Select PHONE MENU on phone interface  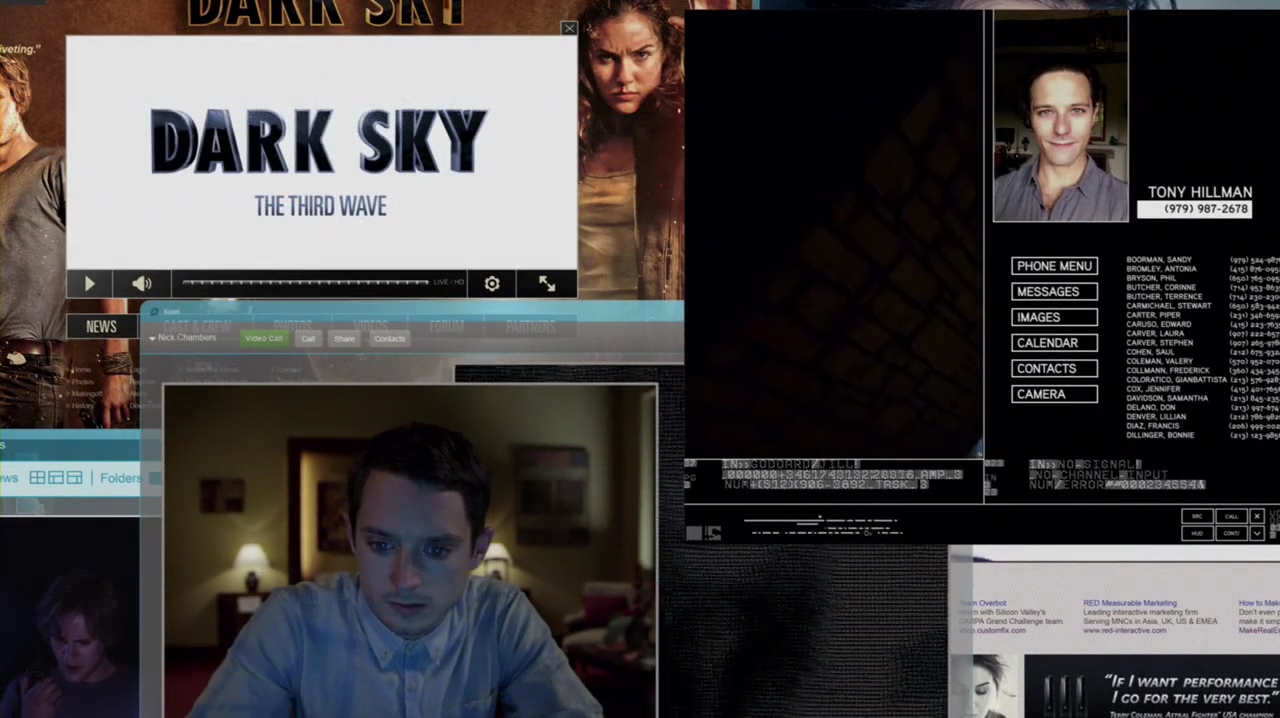pyautogui.click(x=1054, y=266)
